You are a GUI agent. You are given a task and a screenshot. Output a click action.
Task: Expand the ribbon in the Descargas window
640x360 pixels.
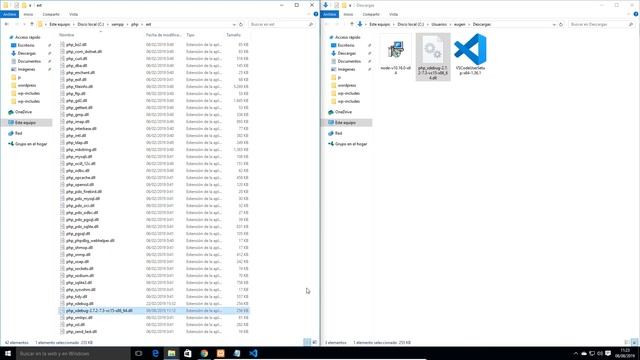tap(629, 14)
